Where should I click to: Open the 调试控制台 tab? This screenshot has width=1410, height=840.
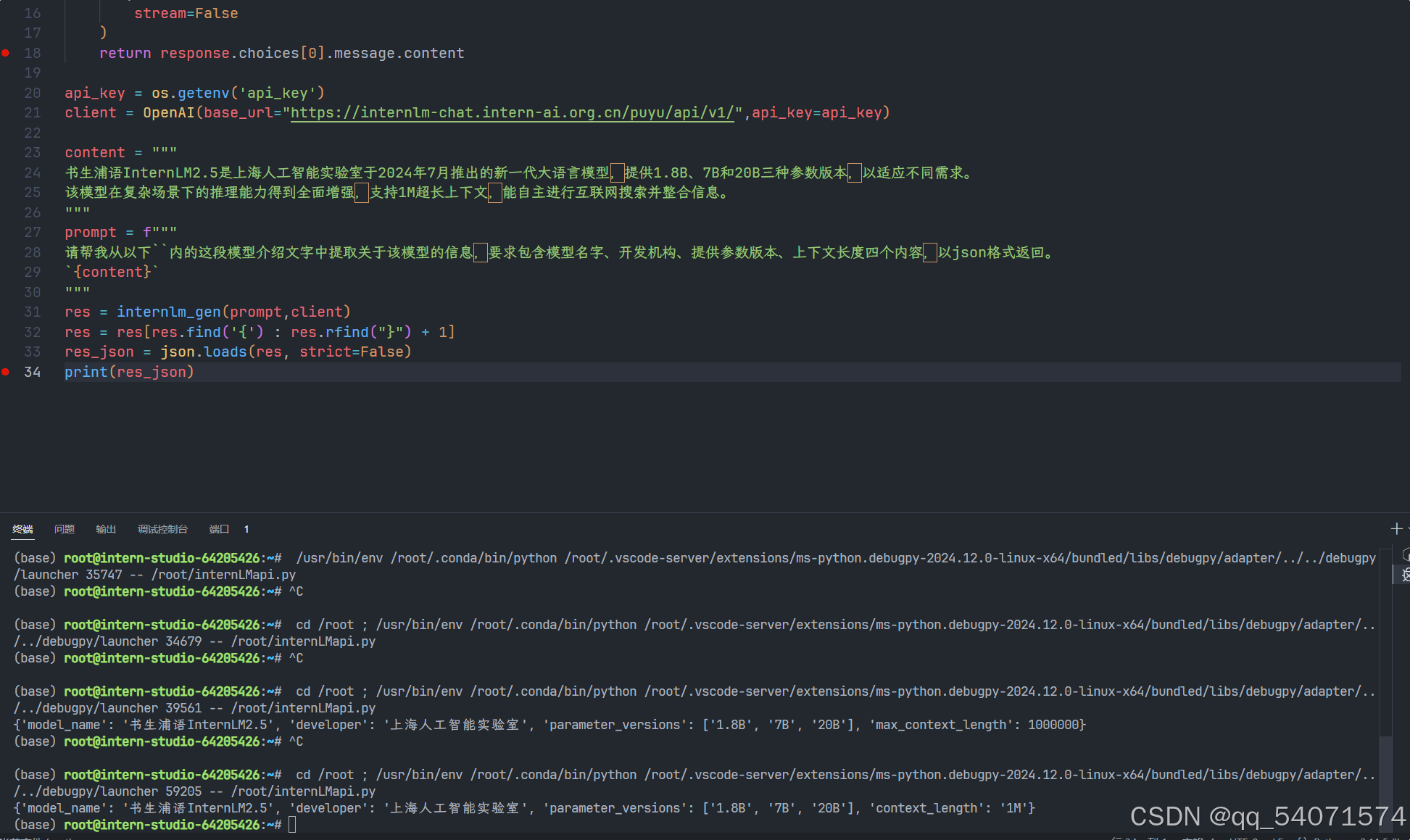(x=162, y=528)
